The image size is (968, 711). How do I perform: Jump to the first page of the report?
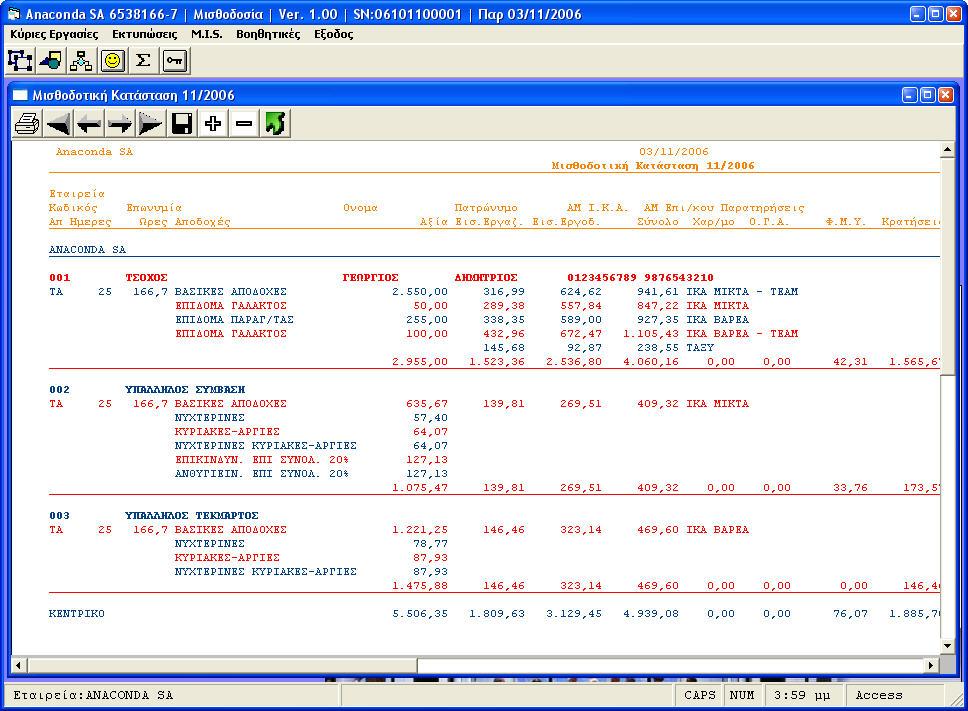tap(59, 124)
